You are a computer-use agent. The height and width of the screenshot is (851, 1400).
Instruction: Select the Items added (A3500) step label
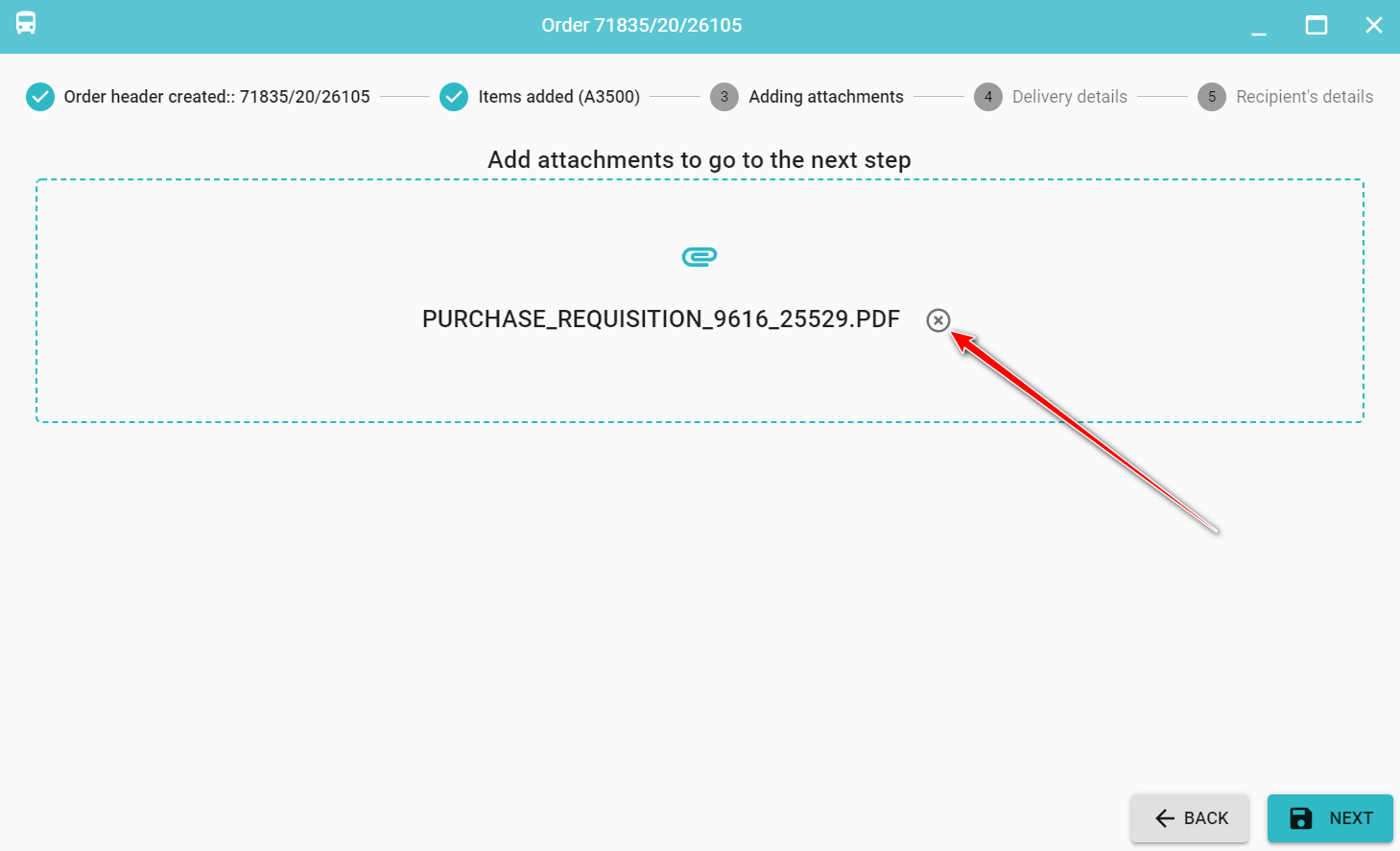coord(558,97)
